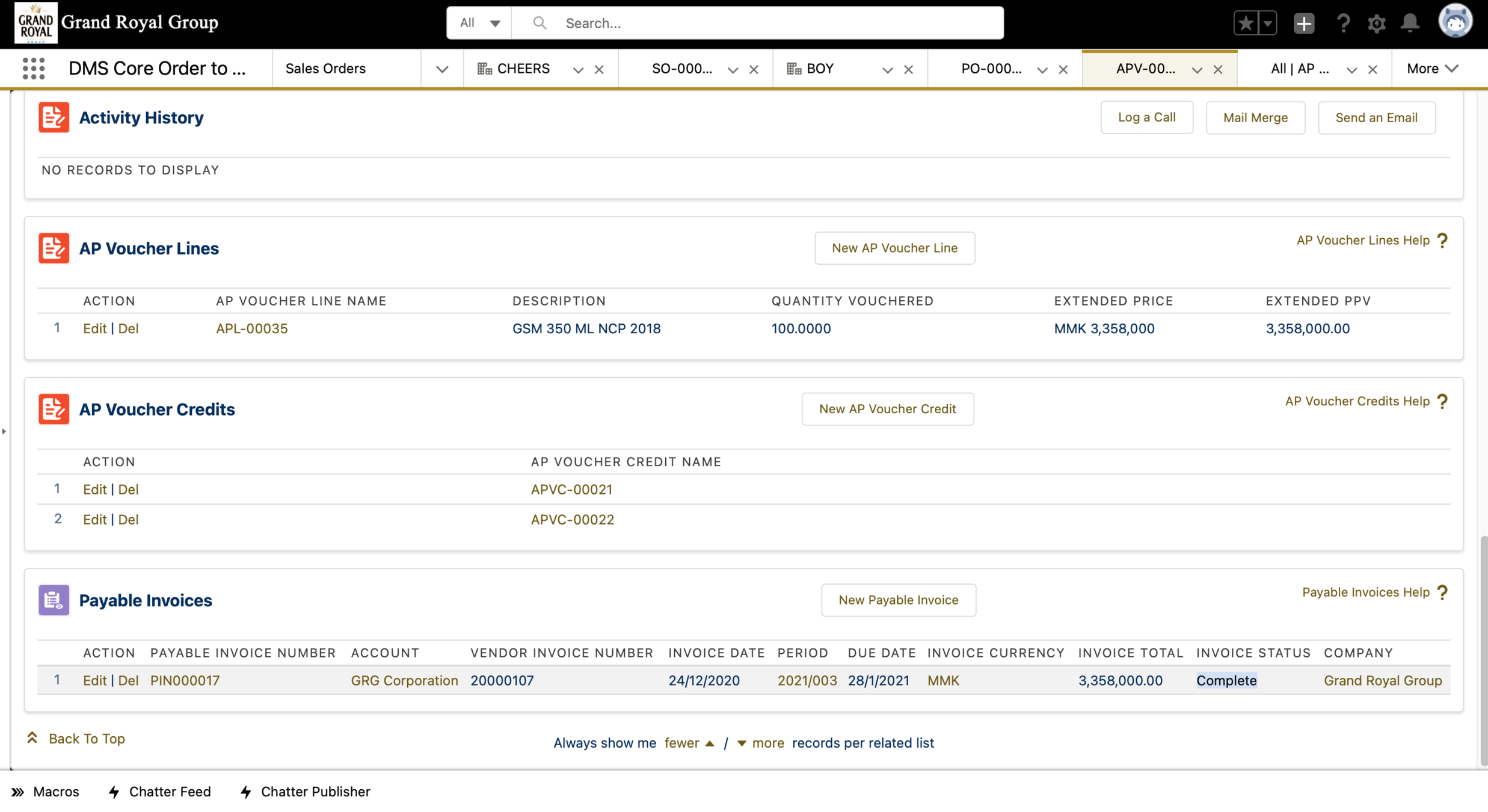The width and height of the screenshot is (1488, 812).
Task: Open the notifications bell
Action: point(1410,23)
